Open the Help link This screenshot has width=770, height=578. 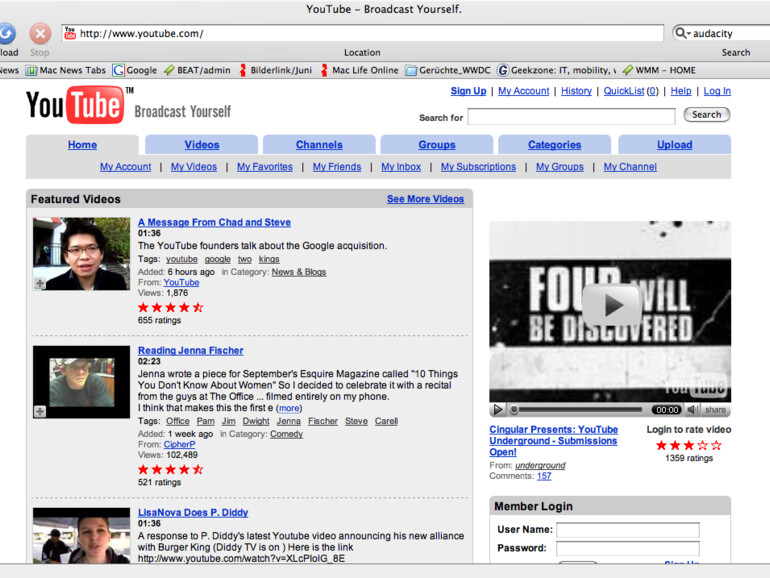[x=681, y=91]
